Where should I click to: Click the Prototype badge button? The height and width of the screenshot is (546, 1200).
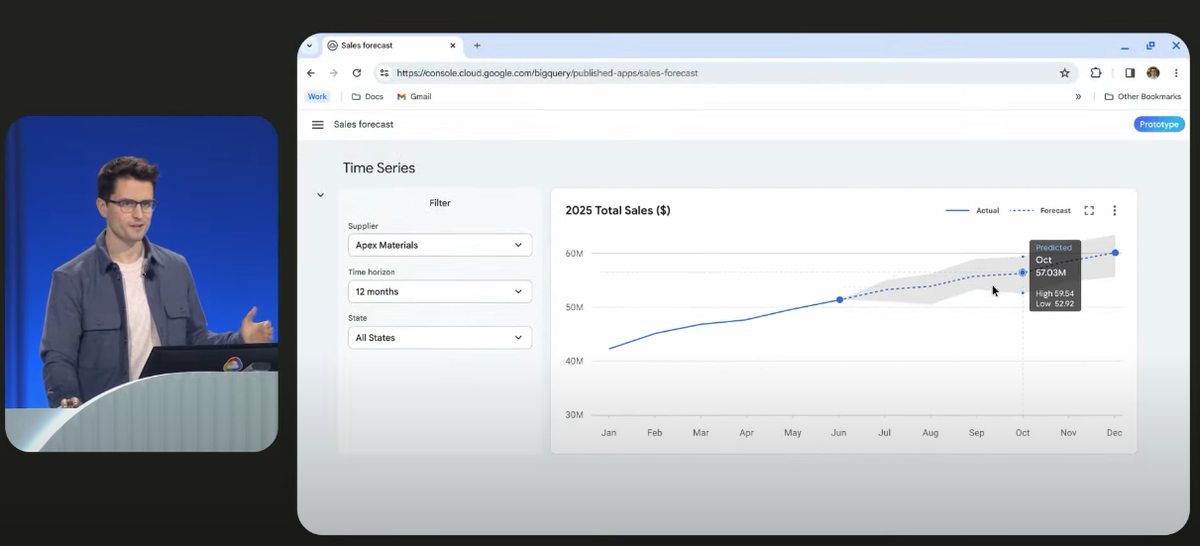(1159, 125)
